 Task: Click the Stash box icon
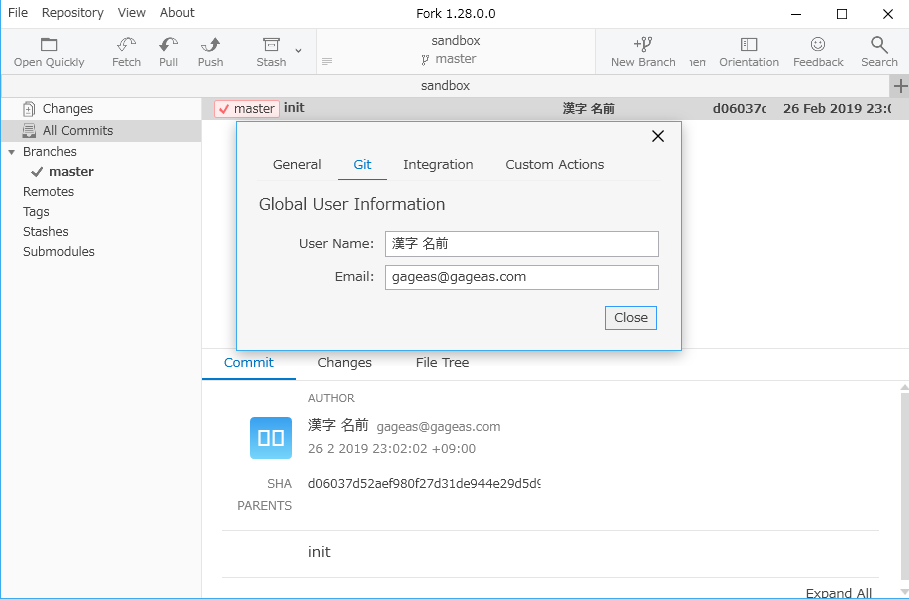271,45
